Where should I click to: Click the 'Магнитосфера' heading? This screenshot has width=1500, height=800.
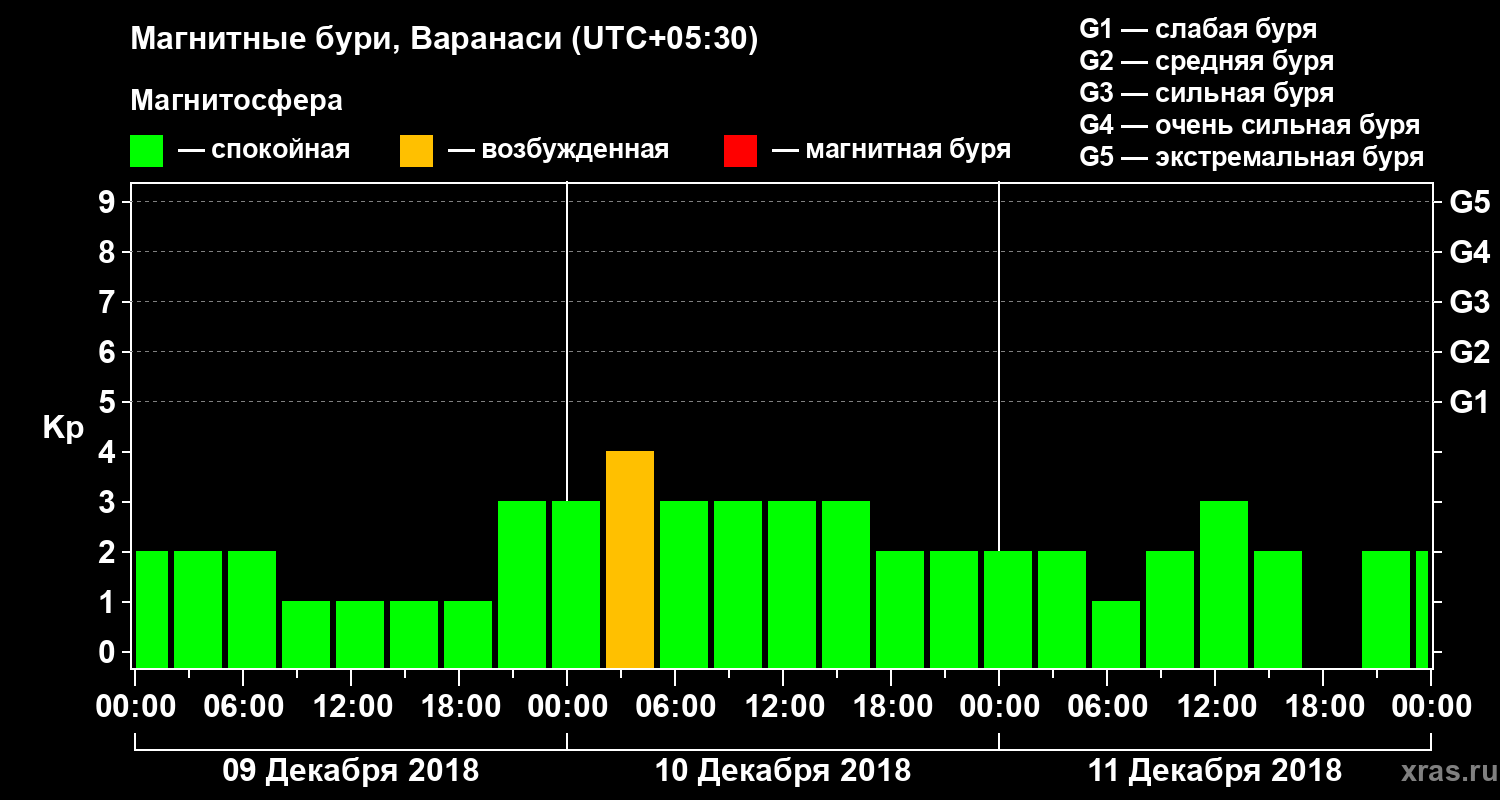point(236,101)
